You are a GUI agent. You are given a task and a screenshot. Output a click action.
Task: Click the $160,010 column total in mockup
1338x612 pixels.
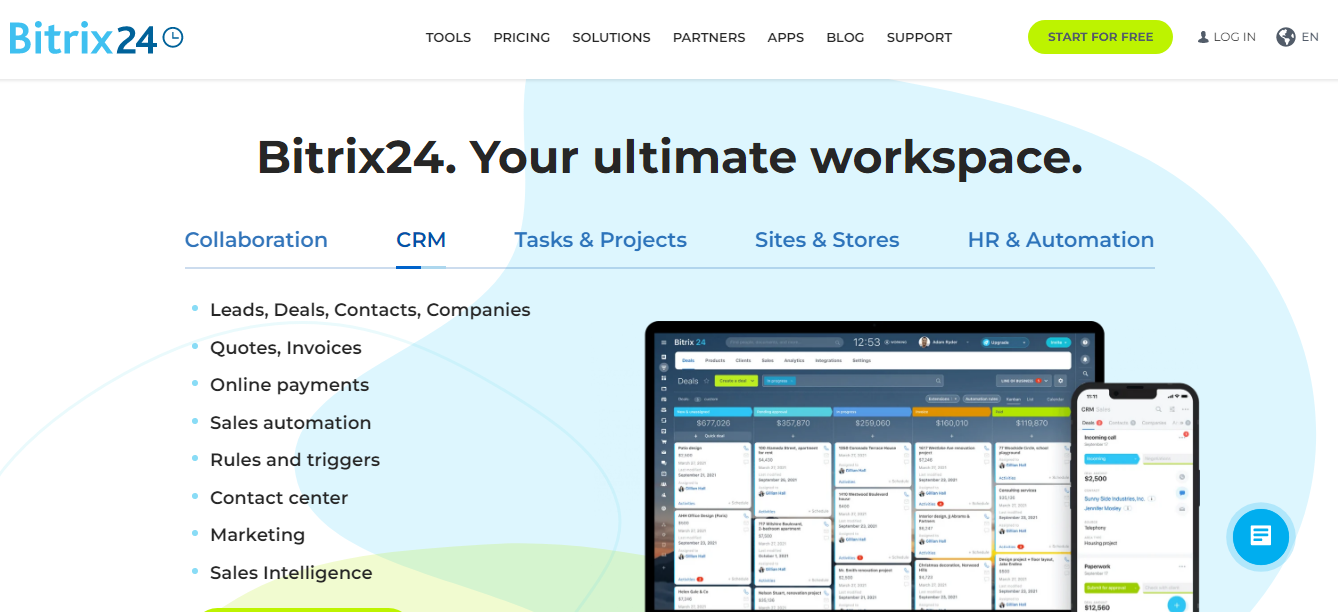click(952, 423)
